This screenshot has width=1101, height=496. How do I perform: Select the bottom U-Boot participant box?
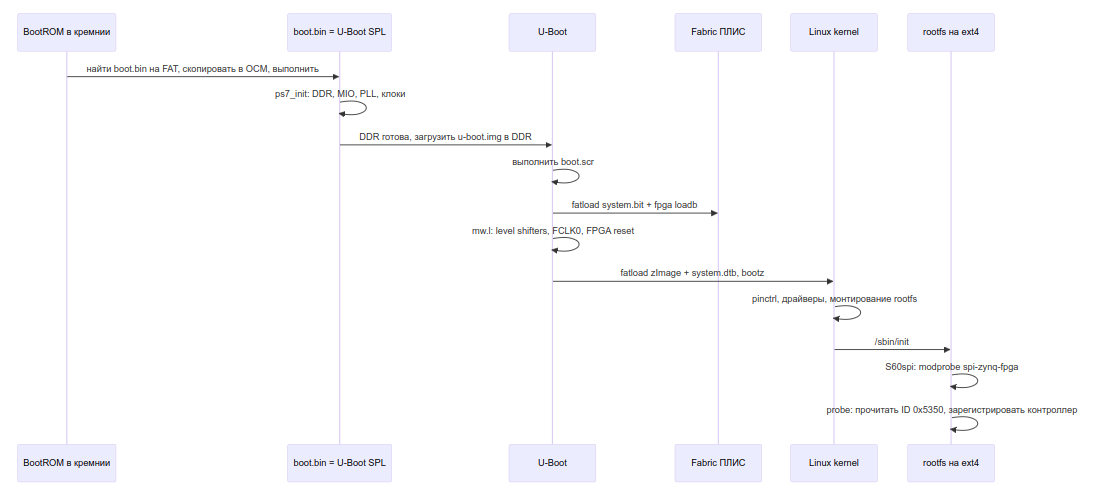552,463
